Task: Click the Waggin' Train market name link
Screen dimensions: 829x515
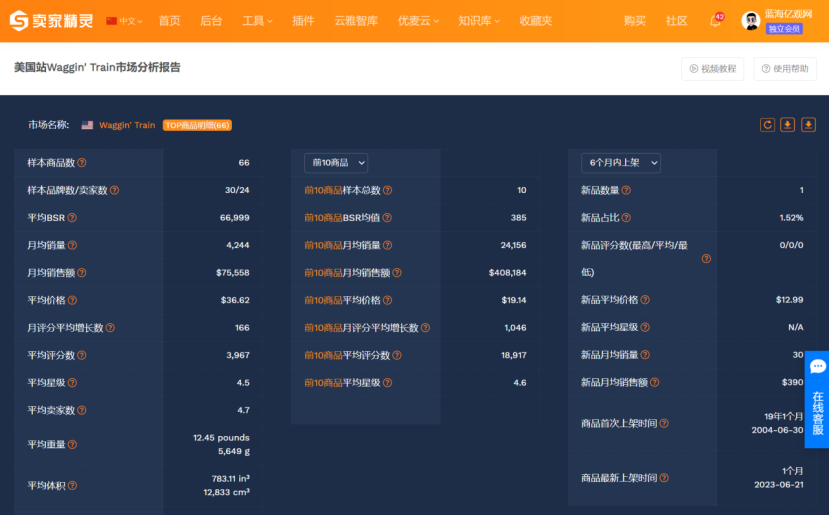Action: 127,125
